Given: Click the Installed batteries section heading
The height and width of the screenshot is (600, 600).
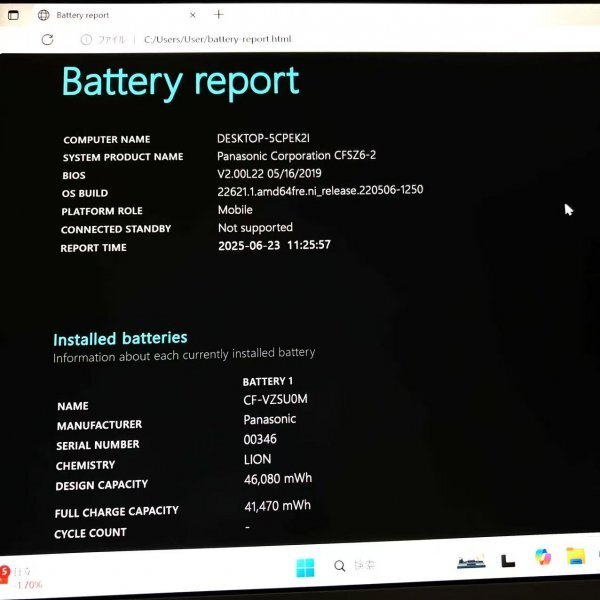Looking at the screenshot, I should point(121,339).
